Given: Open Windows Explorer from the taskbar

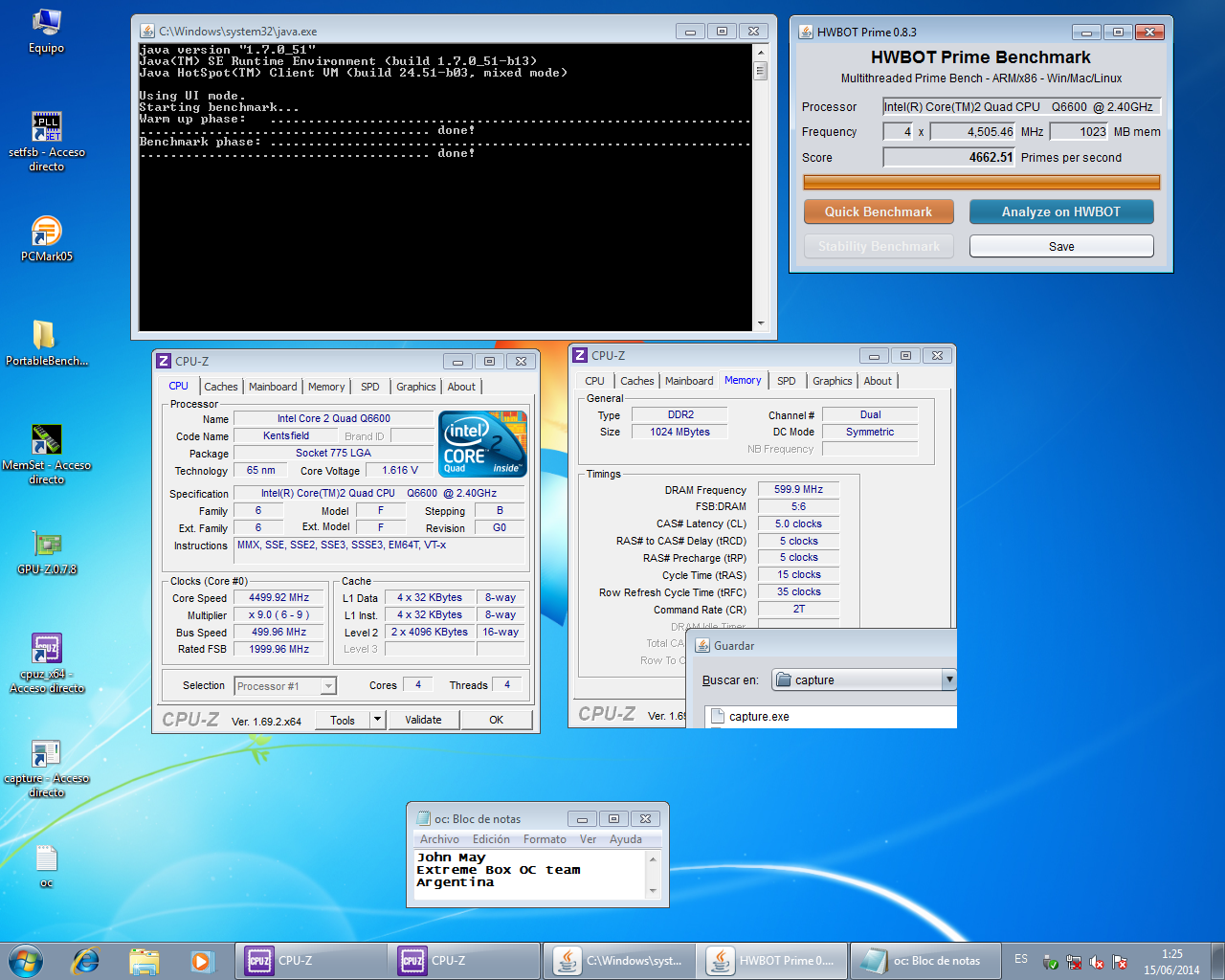Looking at the screenshot, I should (144, 960).
